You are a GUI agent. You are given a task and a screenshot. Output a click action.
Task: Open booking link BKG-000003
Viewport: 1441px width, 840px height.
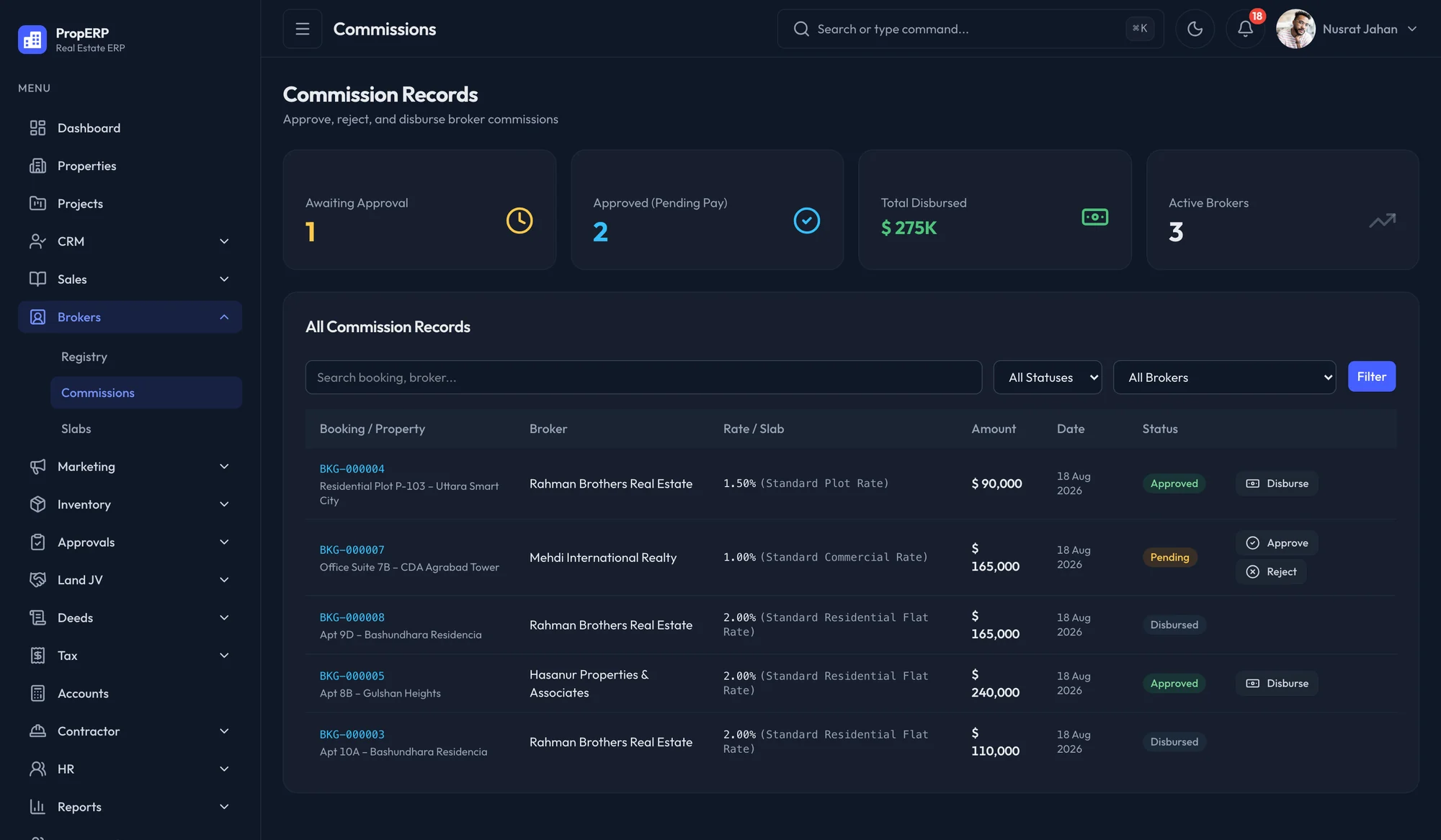(352, 734)
